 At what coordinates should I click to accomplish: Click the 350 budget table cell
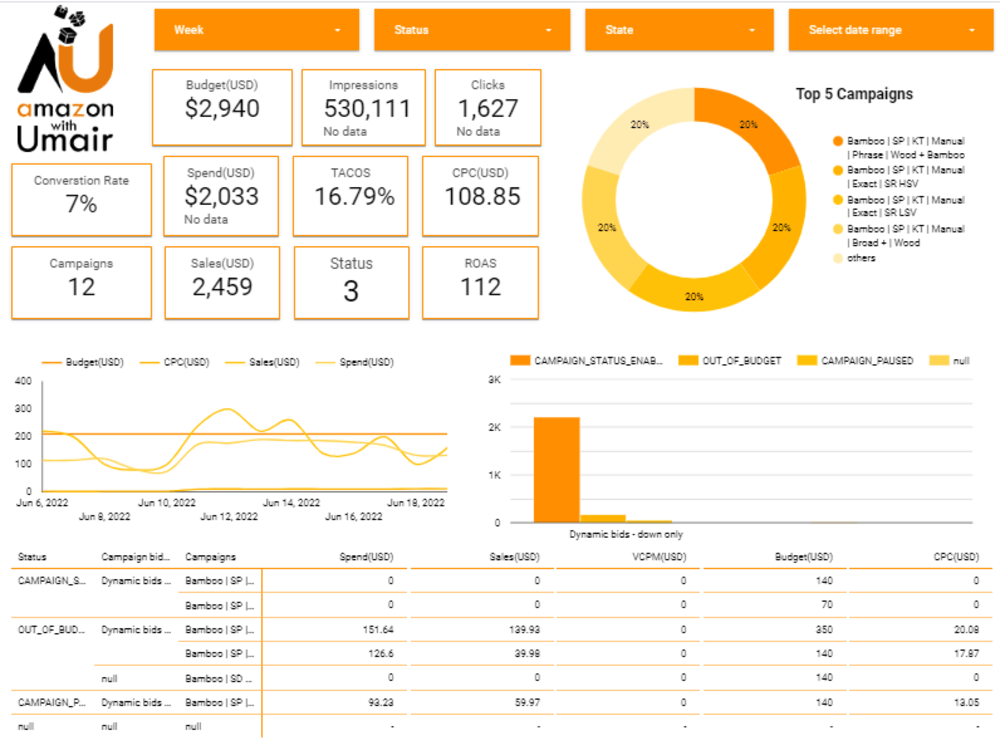(x=824, y=630)
